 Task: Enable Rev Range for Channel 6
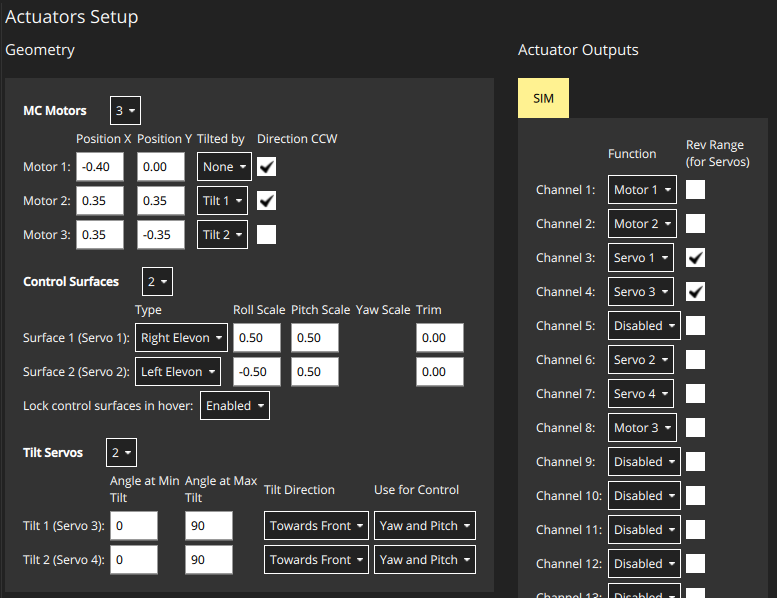pyautogui.click(x=695, y=360)
